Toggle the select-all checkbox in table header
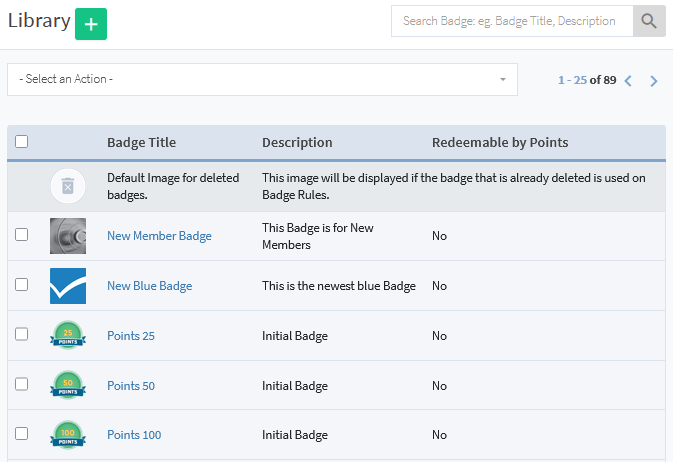Screen dimensions: 673x462 [x=21, y=141]
